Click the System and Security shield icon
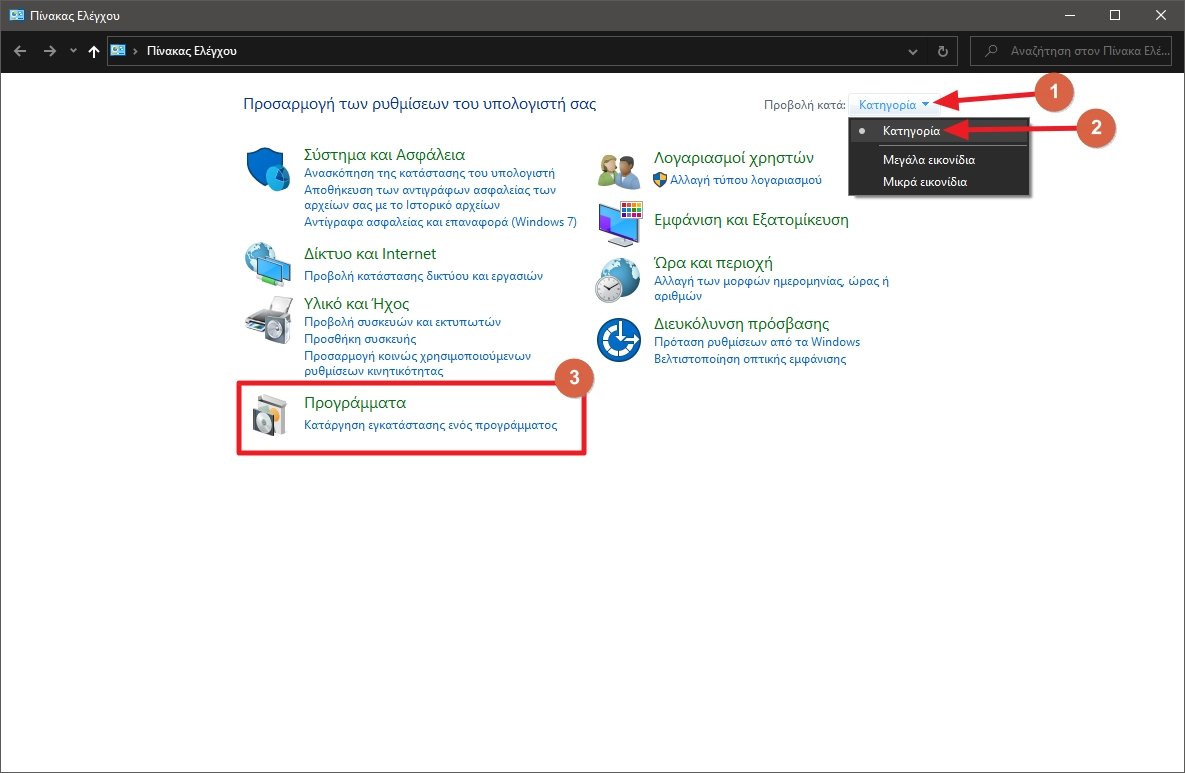 (267, 168)
